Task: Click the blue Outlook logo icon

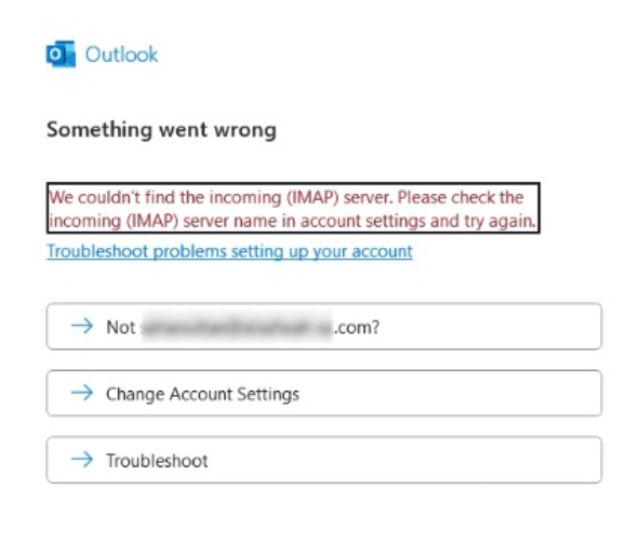Action: 61,54
